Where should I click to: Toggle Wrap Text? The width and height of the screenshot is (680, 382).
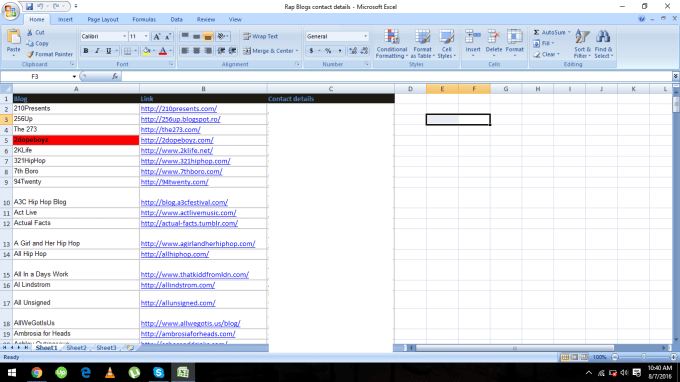pyautogui.click(x=261, y=36)
